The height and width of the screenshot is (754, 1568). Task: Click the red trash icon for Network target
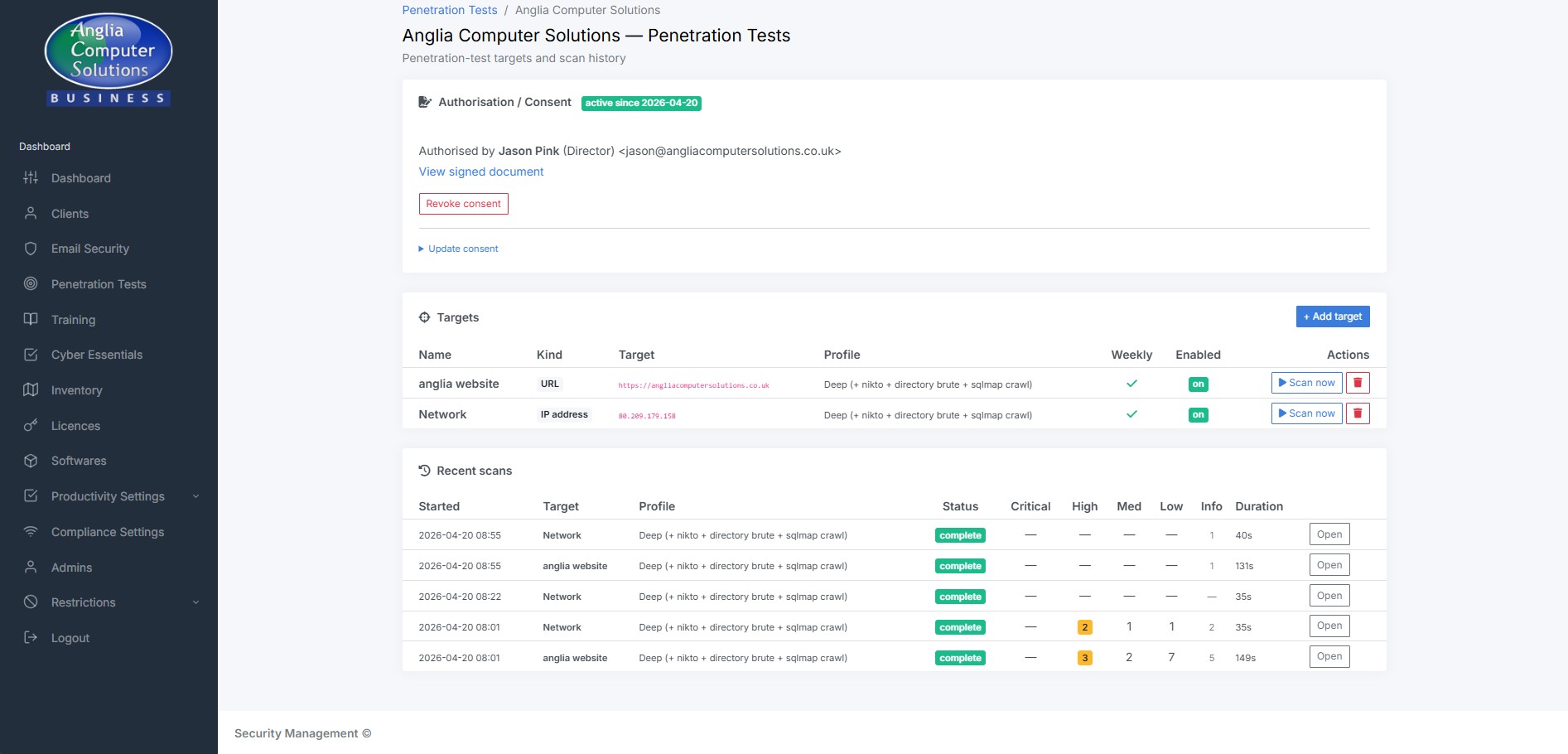[x=1358, y=413]
